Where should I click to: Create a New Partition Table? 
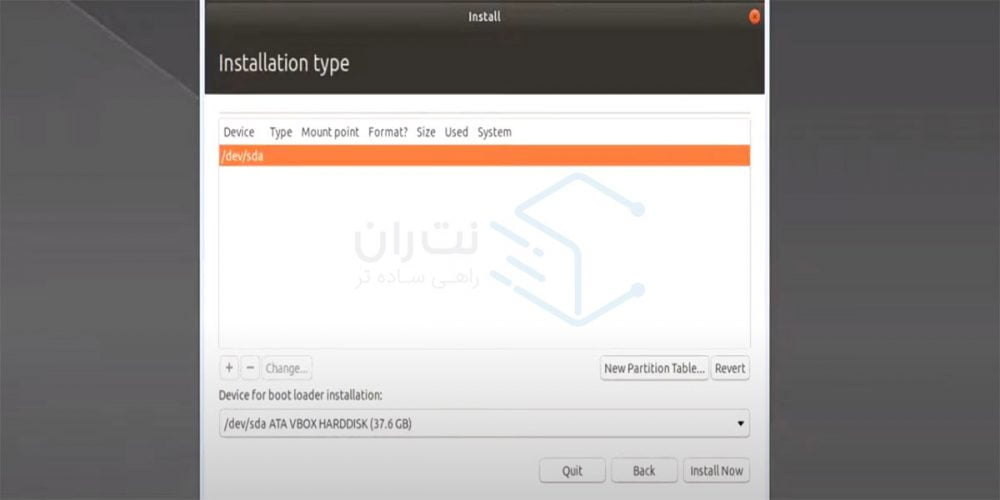655,368
